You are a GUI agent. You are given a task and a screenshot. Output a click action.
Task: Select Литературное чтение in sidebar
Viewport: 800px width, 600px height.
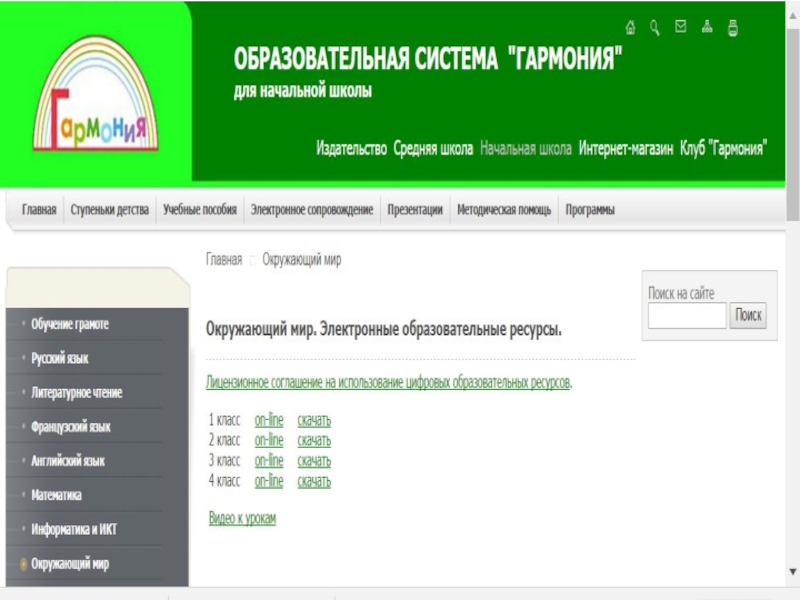tap(77, 392)
